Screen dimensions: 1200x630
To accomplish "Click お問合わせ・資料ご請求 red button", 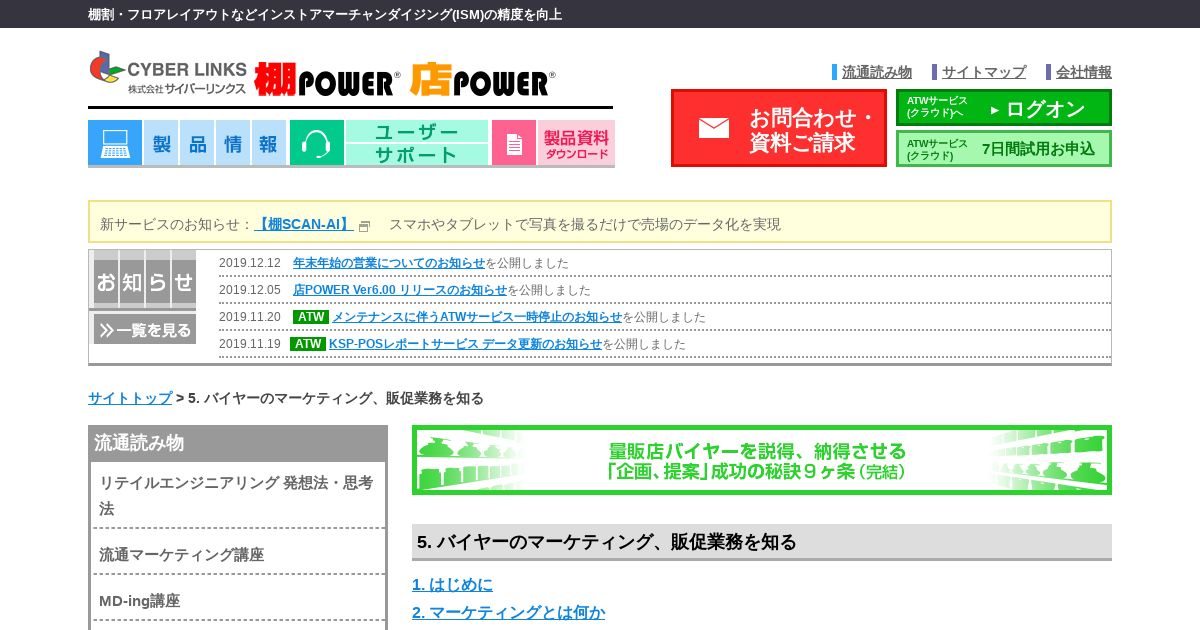I will [x=779, y=128].
